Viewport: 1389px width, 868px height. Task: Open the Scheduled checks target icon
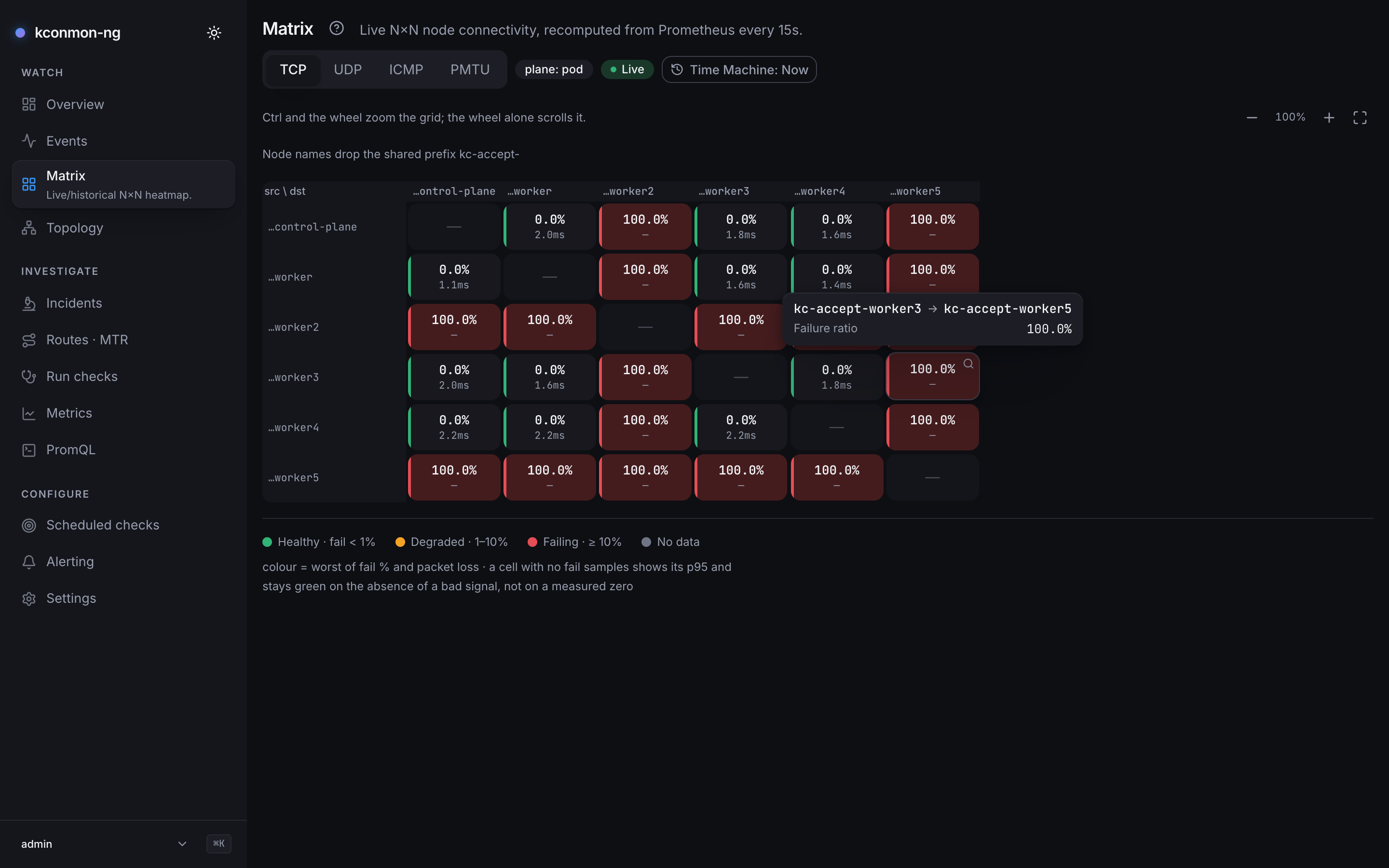[29, 525]
